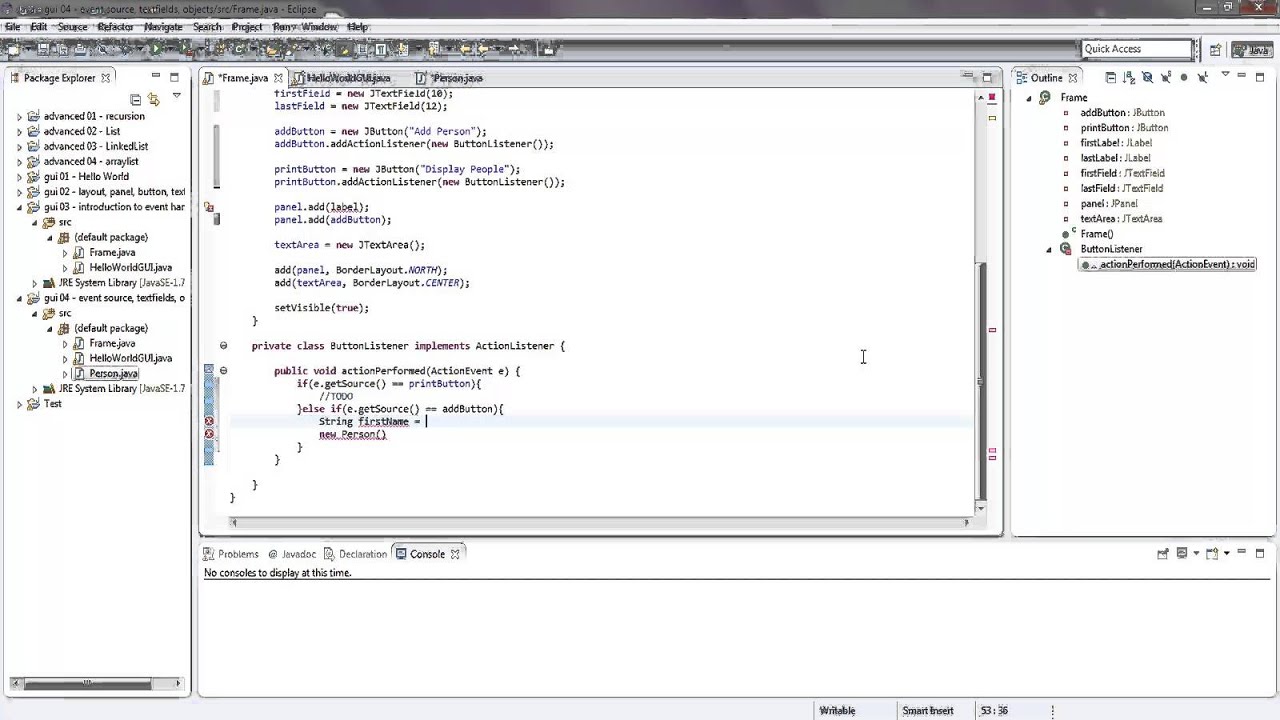Screen dimensions: 1280x720
Task: Click the Forward navigation arrow in toolbar
Action: (x=512, y=48)
